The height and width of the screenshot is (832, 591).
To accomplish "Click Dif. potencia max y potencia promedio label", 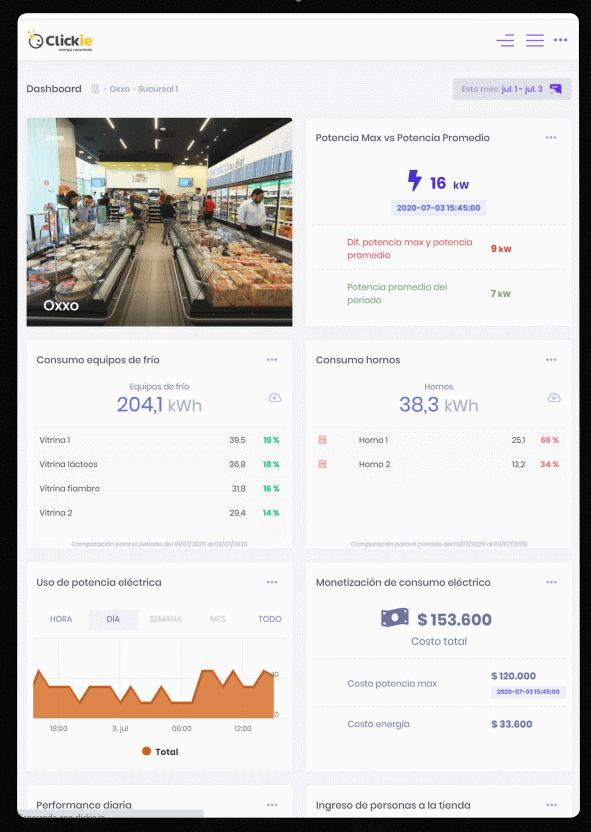I will tap(410, 248).
